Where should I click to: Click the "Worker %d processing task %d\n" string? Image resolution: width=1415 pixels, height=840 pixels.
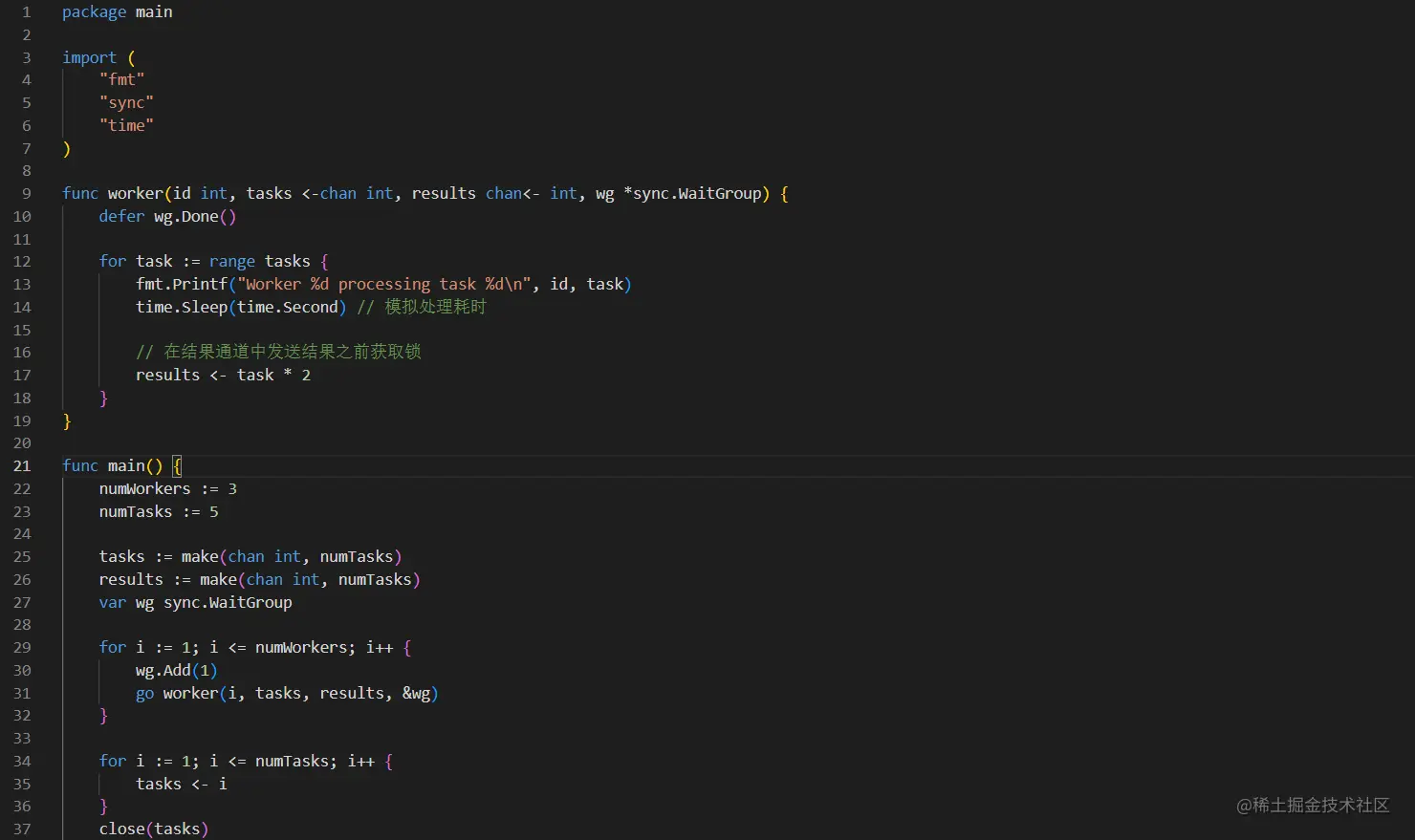pos(382,285)
